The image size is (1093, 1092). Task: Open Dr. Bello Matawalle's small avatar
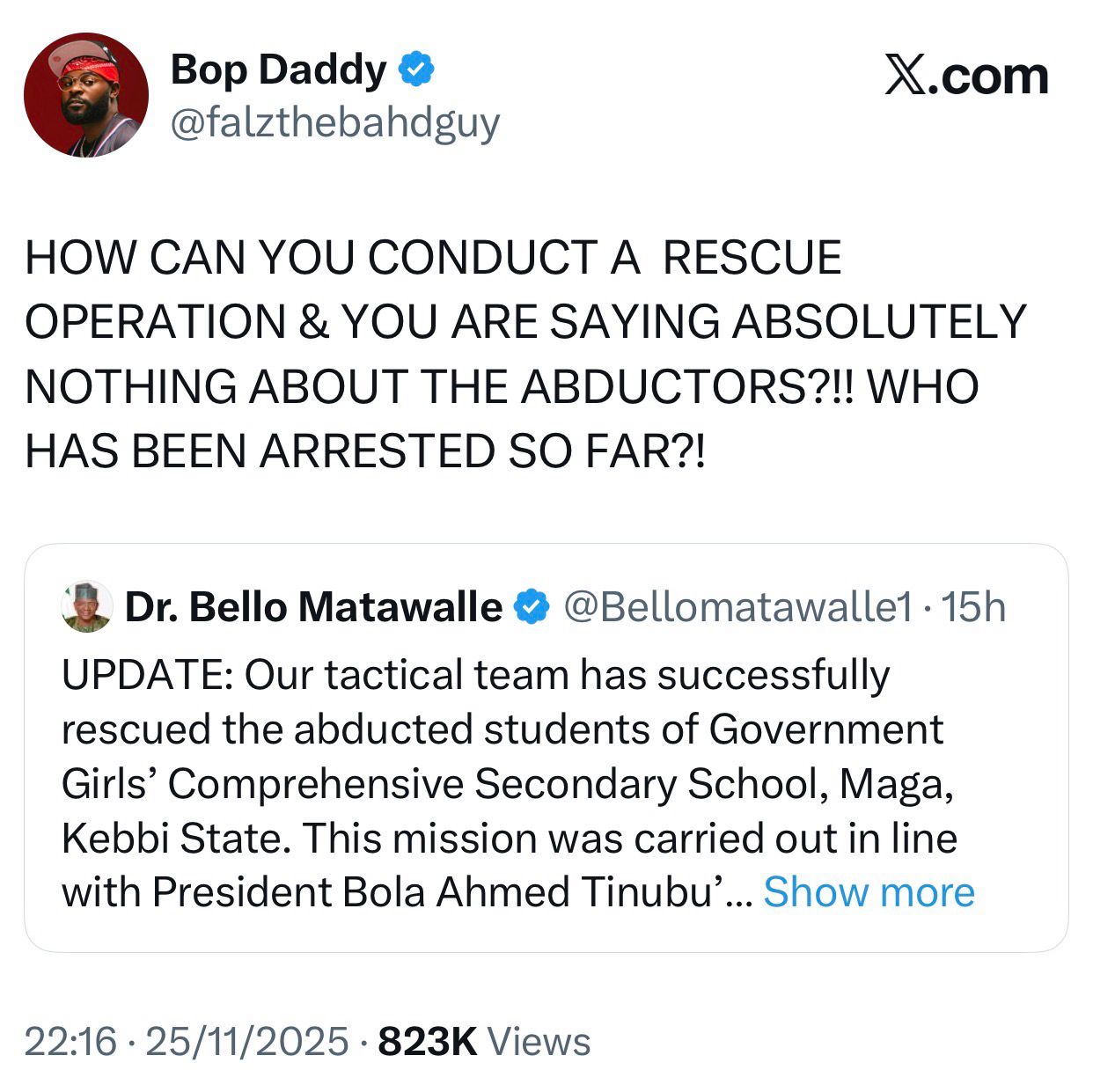coord(86,606)
